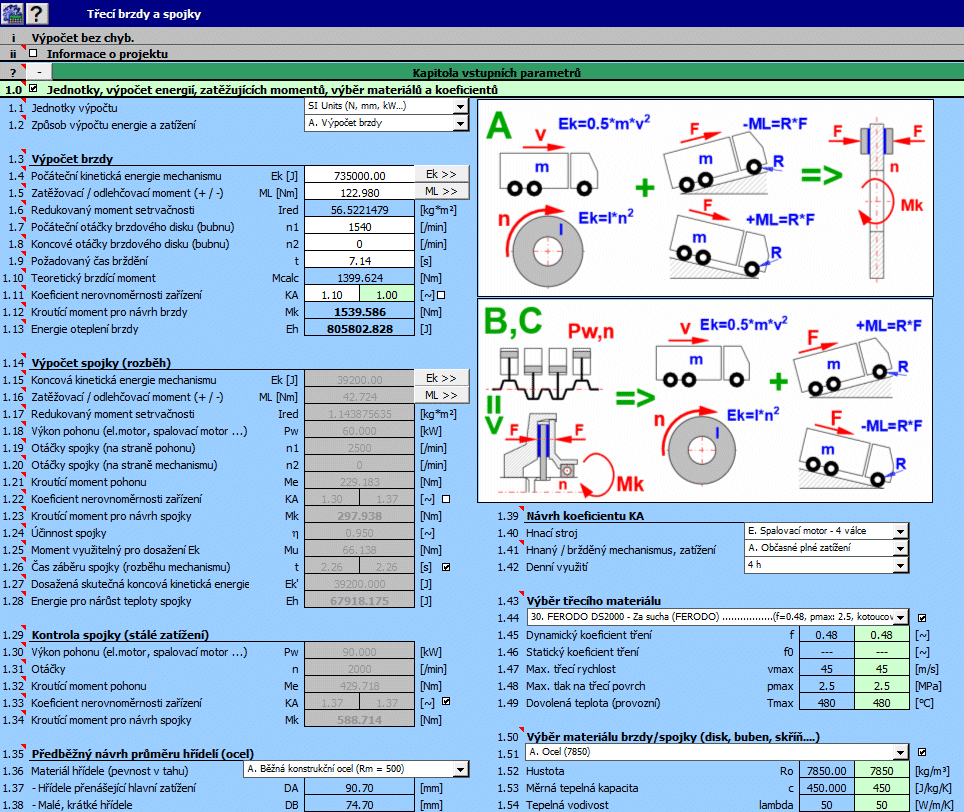Click the clutch diagram B,C illustration
Viewport: 964px width, 812px height.
coord(705,401)
